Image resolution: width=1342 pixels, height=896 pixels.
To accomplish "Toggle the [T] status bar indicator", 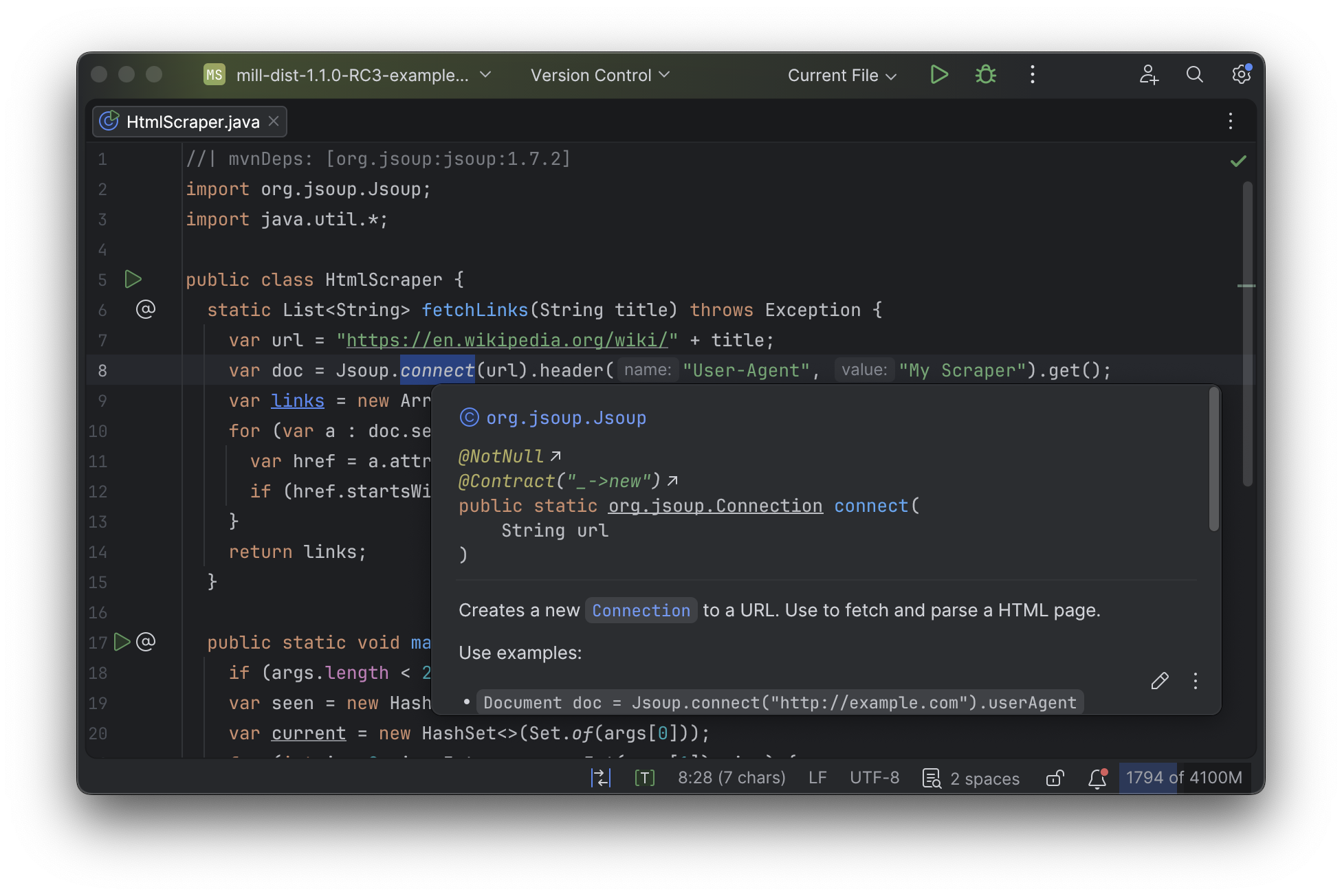I will point(644,778).
